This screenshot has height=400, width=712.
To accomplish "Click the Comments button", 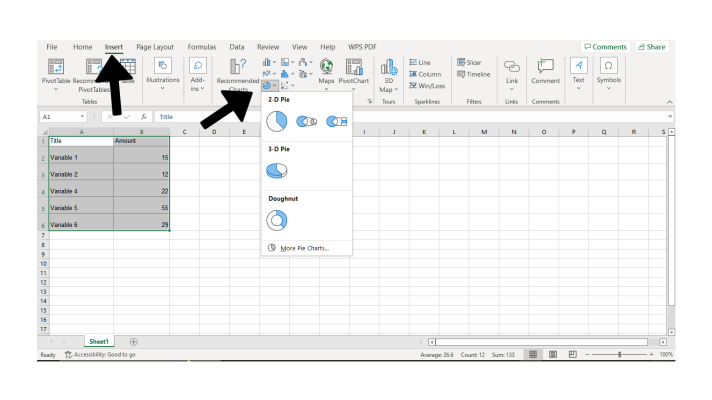I will point(605,47).
